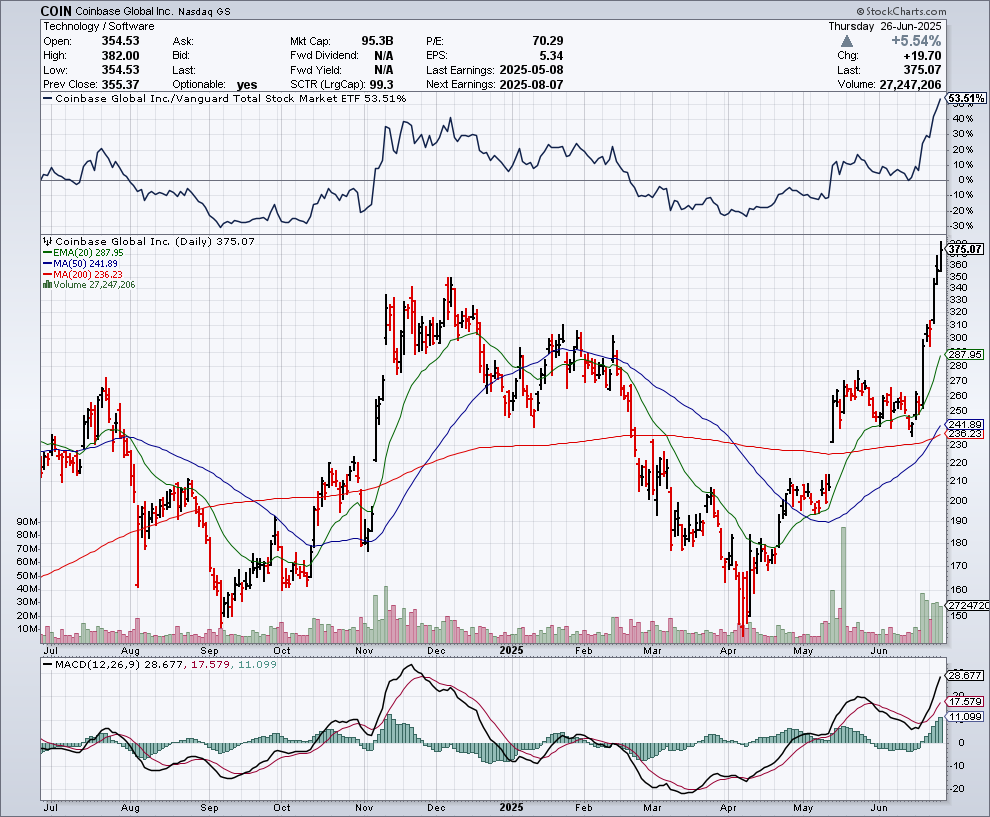990x817 pixels.
Task: Click the MA(200) 236.23 legend entry
Action: 83,275
